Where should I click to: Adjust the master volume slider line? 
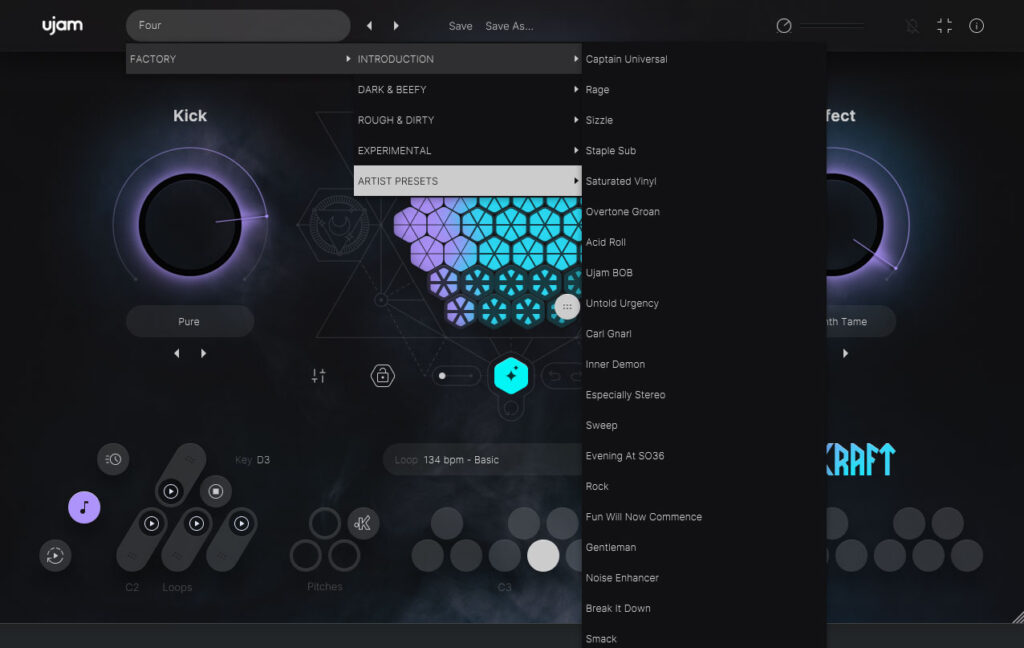tap(832, 25)
